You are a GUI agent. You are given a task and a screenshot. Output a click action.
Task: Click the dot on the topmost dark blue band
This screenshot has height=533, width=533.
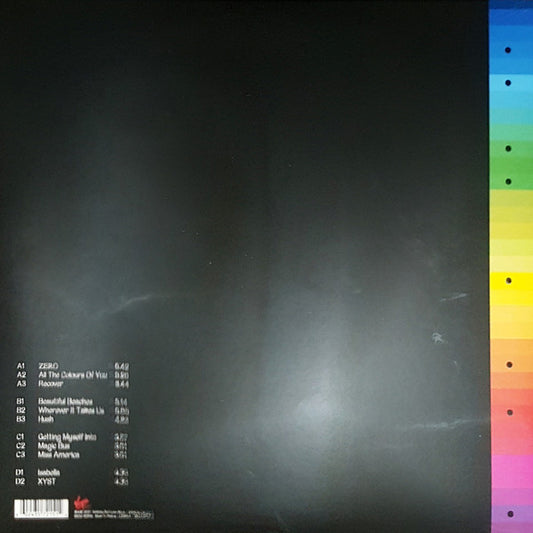pyautogui.click(x=508, y=50)
